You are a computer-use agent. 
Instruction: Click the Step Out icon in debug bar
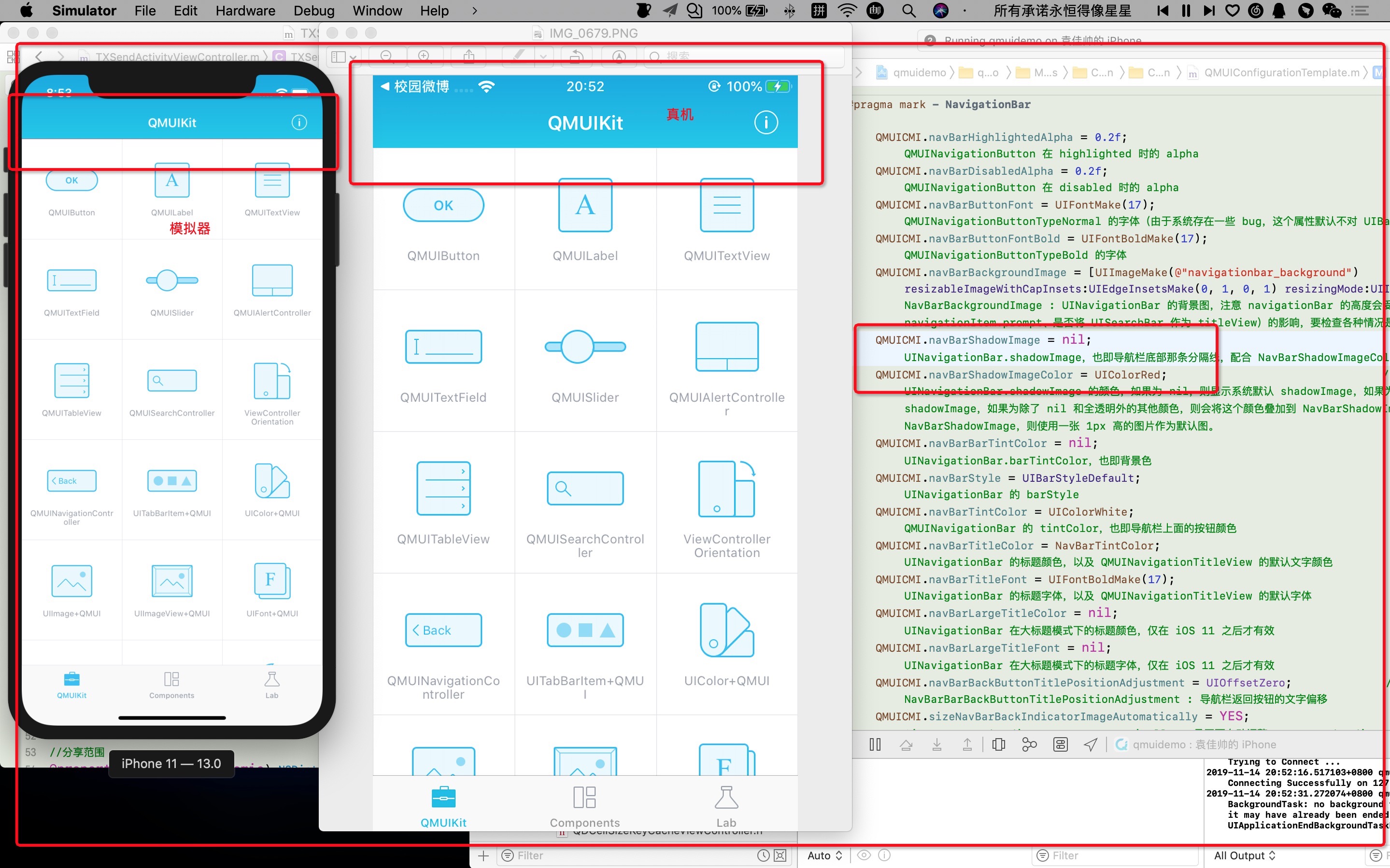[967, 744]
